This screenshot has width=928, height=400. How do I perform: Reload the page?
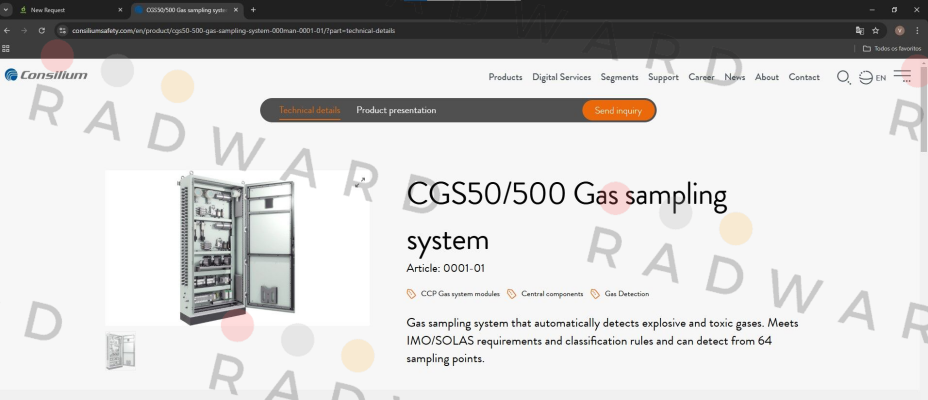pyautogui.click(x=41, y=30)
